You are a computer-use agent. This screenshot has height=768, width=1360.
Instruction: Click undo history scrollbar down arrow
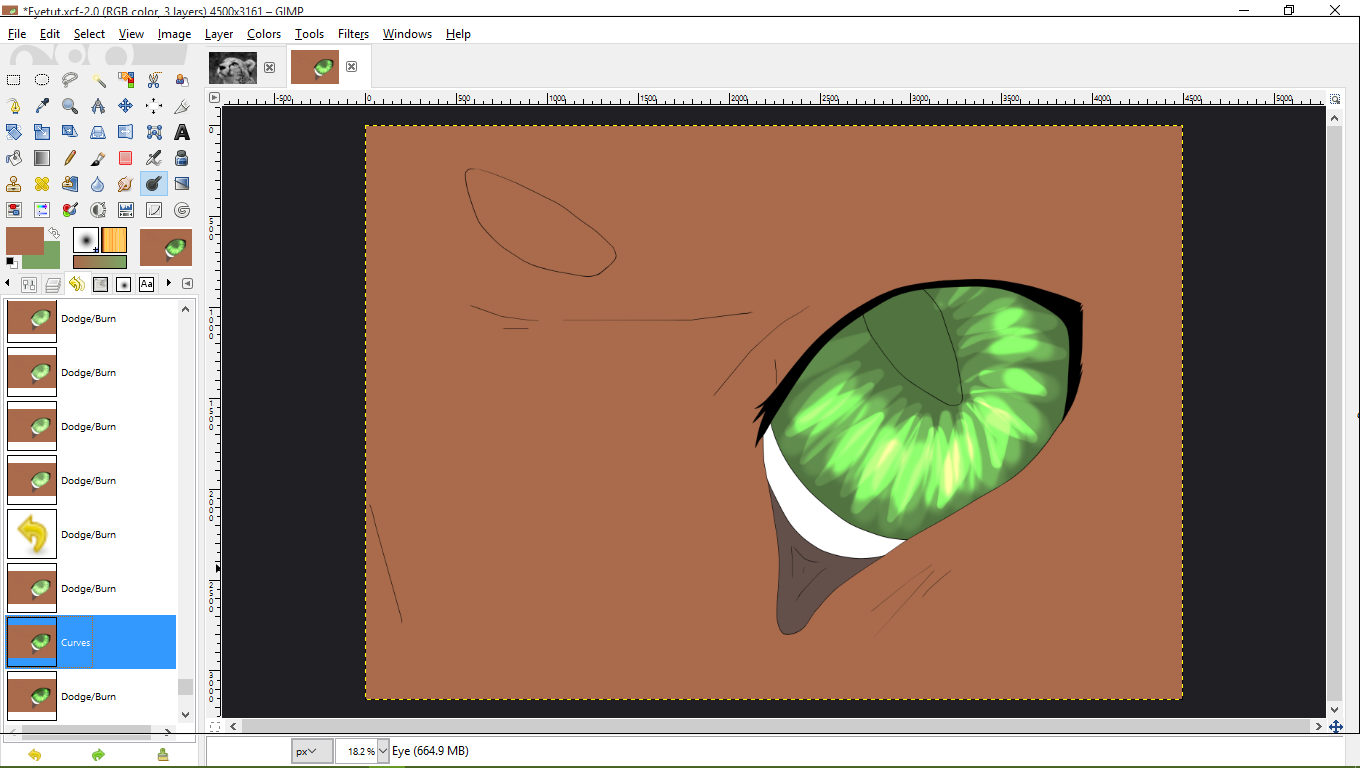(185, 714)
